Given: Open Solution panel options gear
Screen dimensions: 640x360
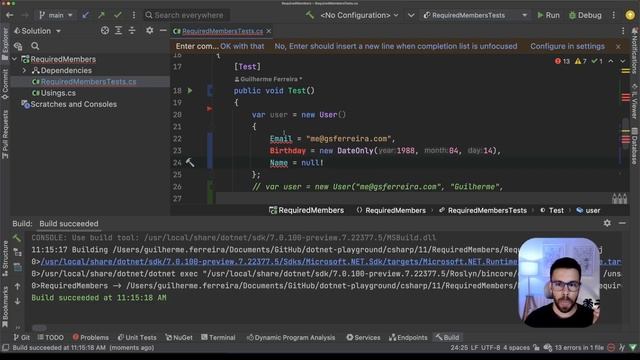Looking at the screenshot, I should pyautogui.click(x=149, y=31).
